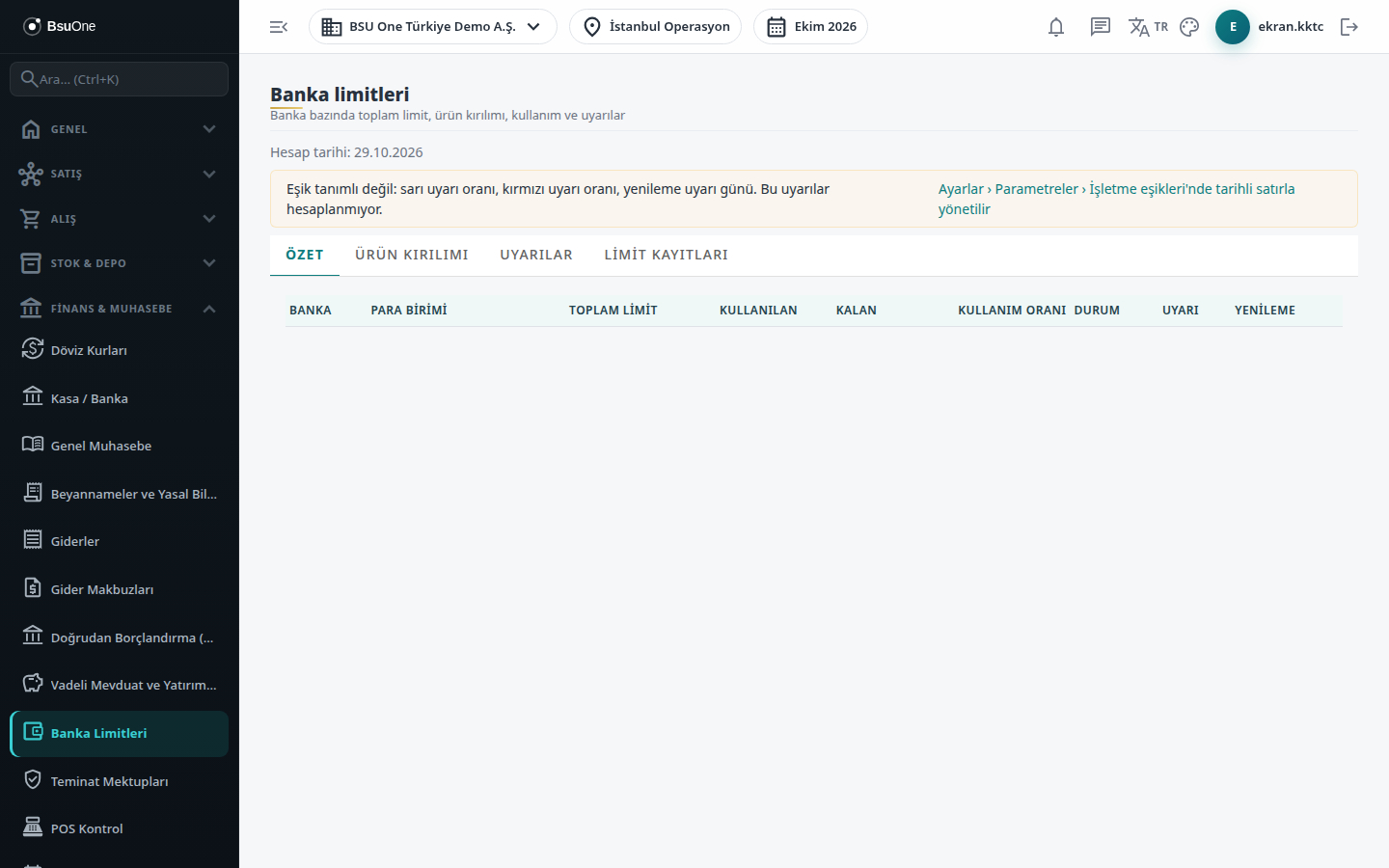Viewport: 1389px width, 868px height.
Task: Click the BsuOne logo
Action: (x=60, y=26)
